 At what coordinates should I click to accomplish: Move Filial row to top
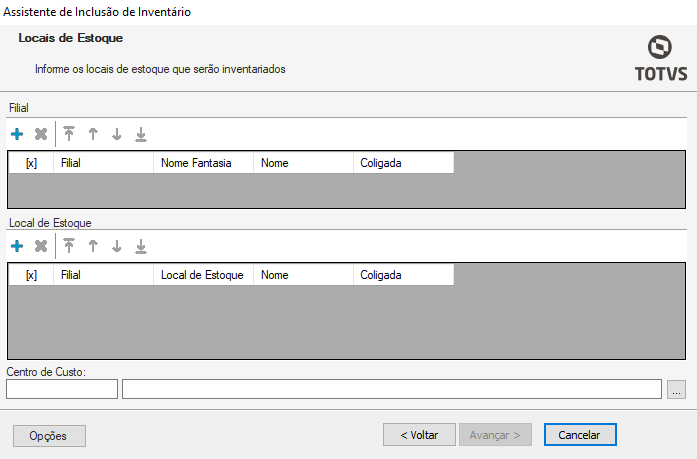pyautogui.click(x=69, y=134)
